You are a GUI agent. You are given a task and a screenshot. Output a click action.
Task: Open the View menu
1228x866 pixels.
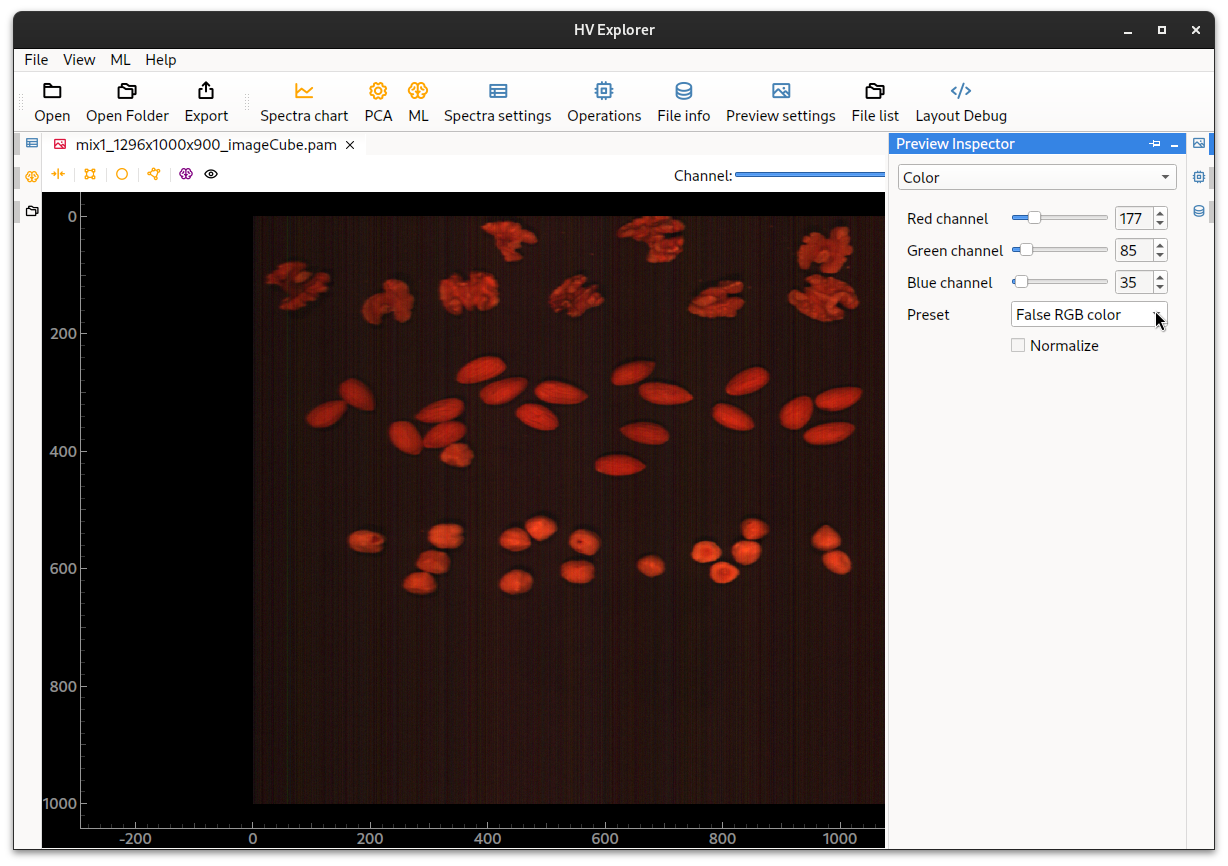[79, 60]
